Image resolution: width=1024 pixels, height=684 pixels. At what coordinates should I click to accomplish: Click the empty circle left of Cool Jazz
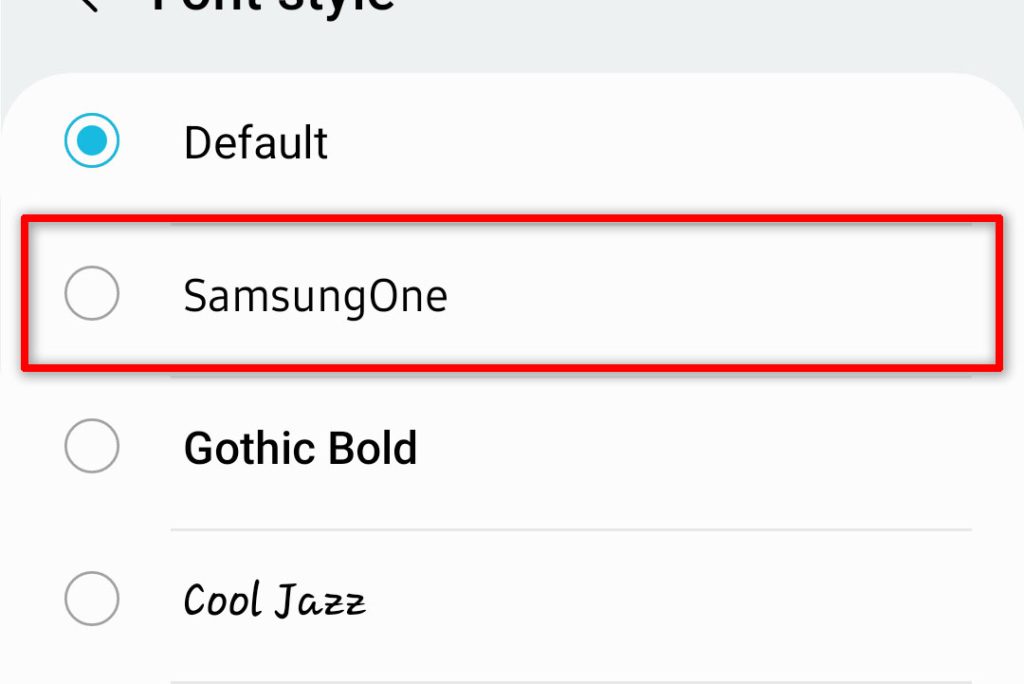click(x=91, y=598)
